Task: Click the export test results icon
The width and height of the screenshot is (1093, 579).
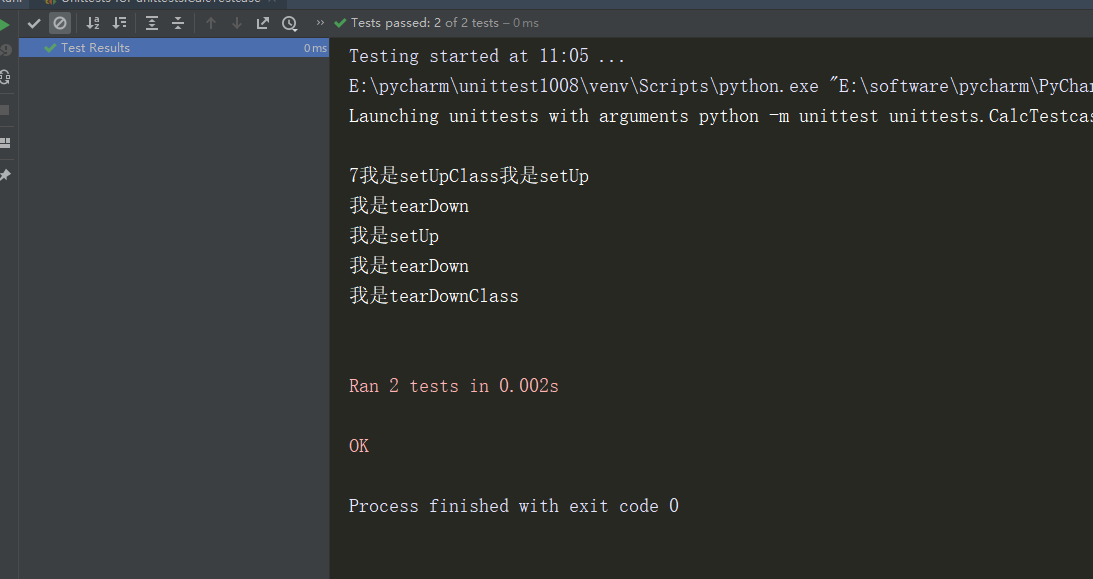Action: [262, 22]
